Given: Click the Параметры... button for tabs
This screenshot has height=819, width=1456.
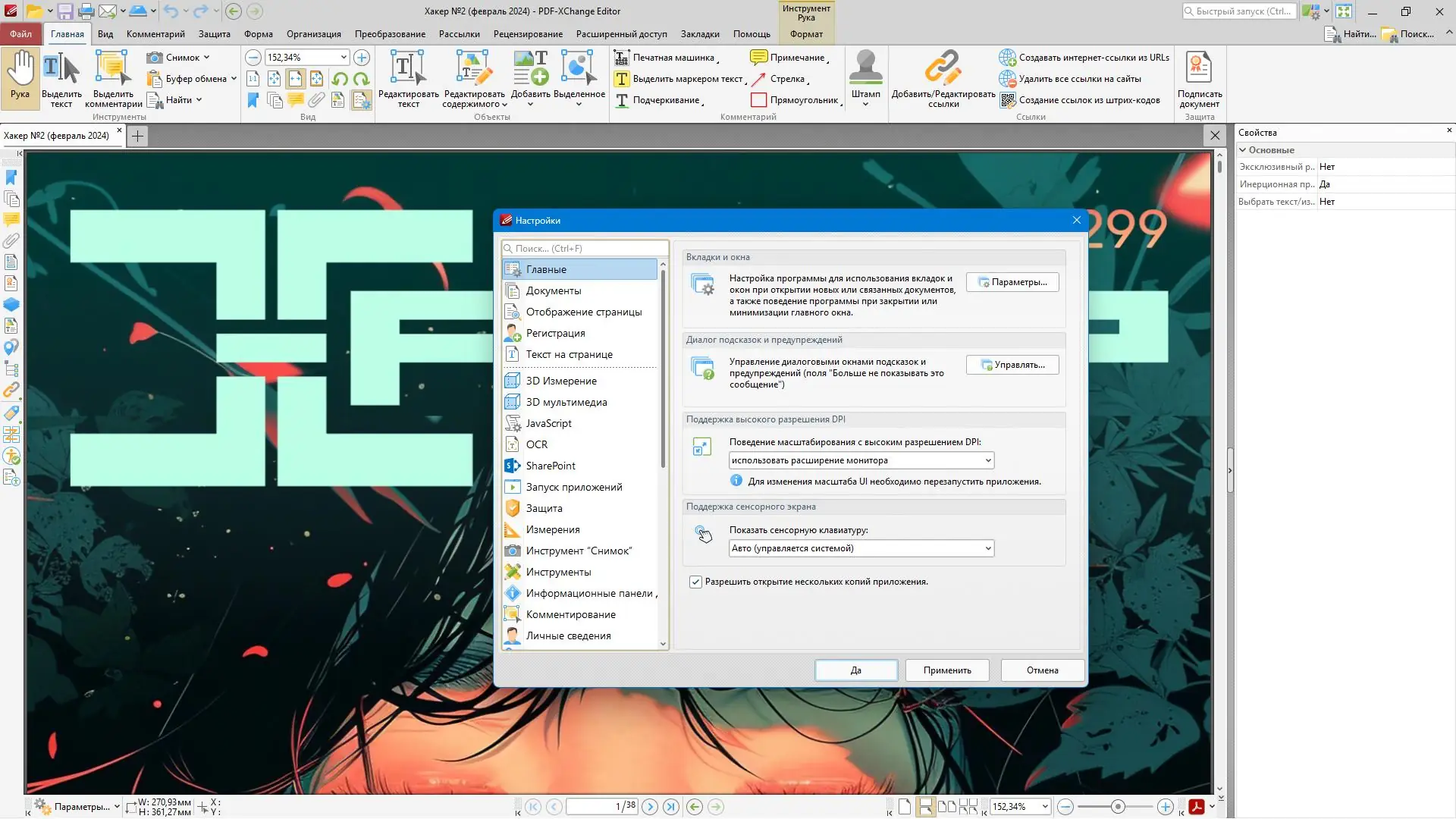Looking at the screenshot, I should tap(1012, 282).
